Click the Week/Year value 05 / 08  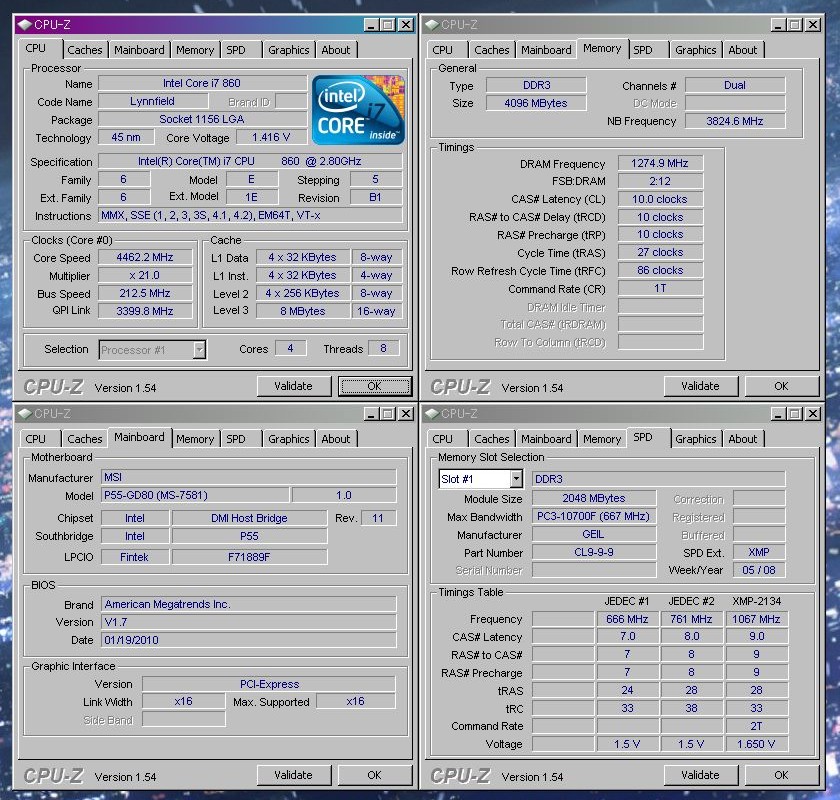[x=759, y=570]
